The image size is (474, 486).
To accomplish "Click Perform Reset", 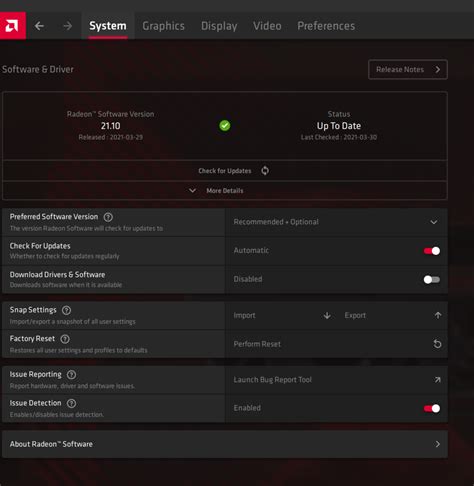I will [336, 344].
